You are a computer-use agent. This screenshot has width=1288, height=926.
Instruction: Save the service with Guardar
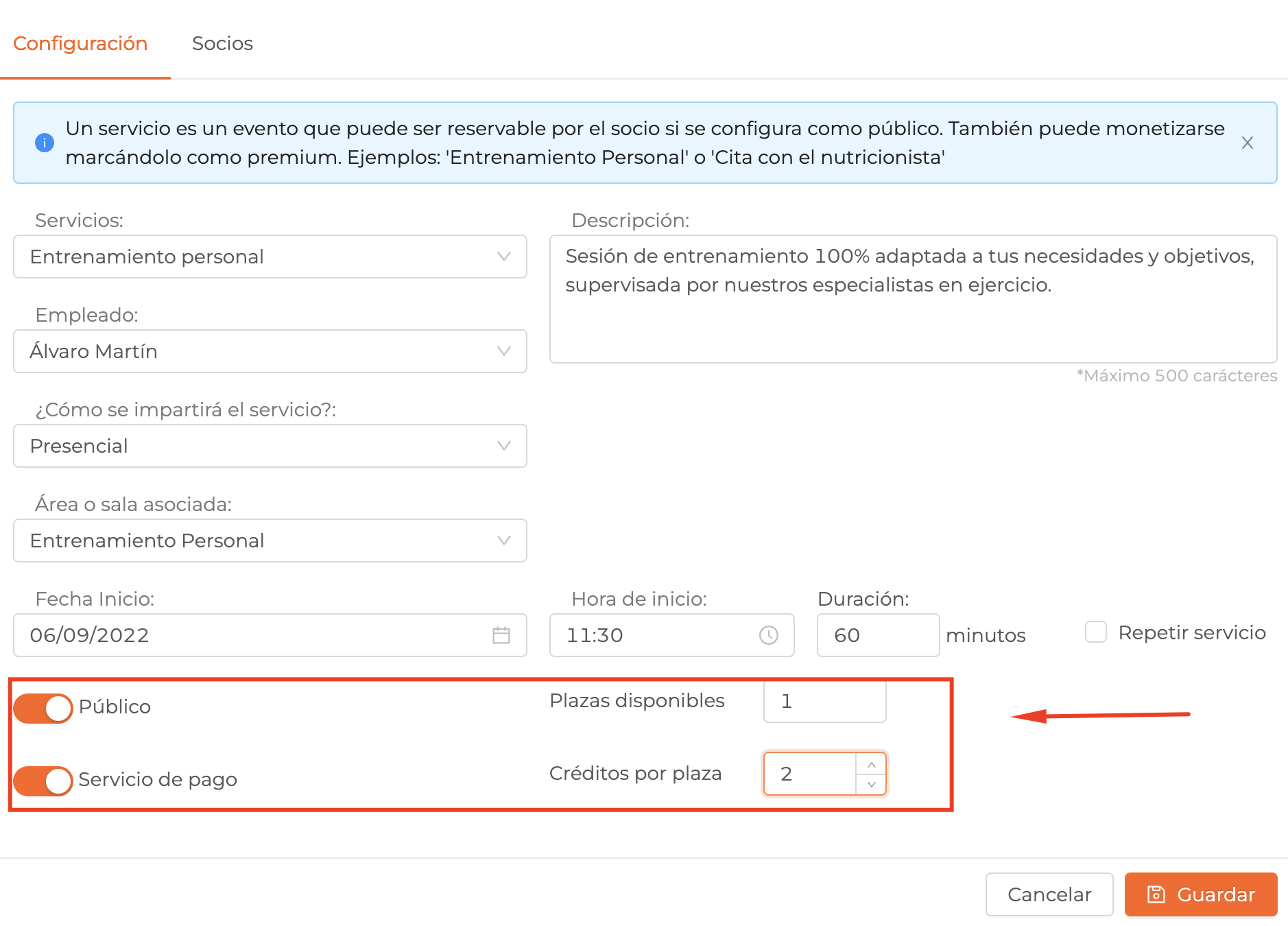1201,894
